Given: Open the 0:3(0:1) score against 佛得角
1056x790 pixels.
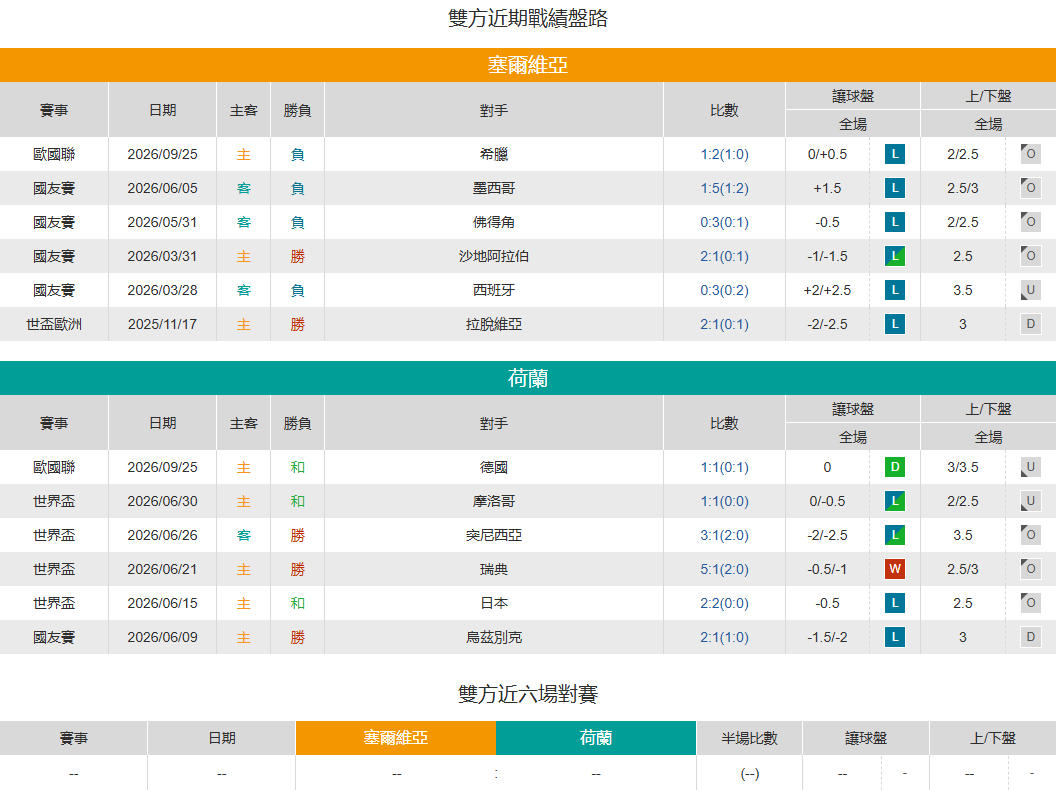Looking at the screenshot, I should 724,222.
